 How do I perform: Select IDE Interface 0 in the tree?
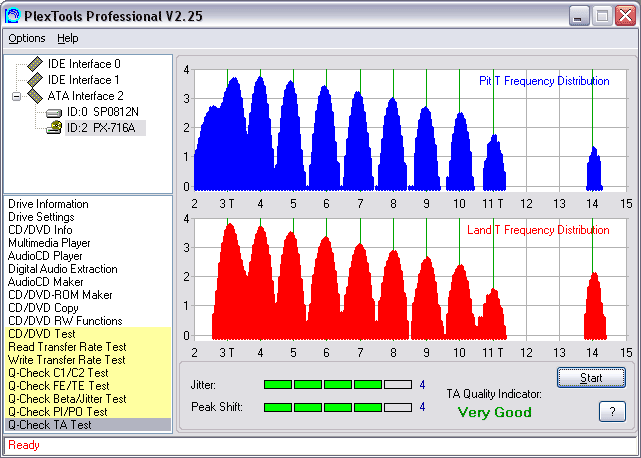(84, 64)
